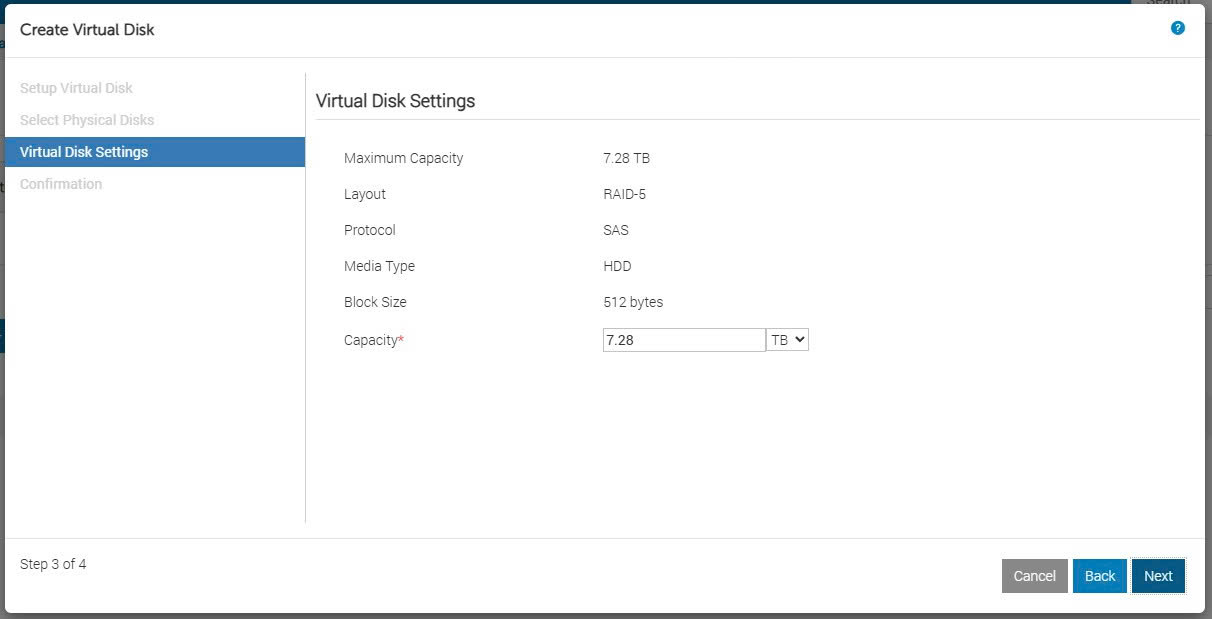The width and height of the screenshot is (1212, 619).
Task: Click the blue help question mark icon
Action: pos(1177,28)
